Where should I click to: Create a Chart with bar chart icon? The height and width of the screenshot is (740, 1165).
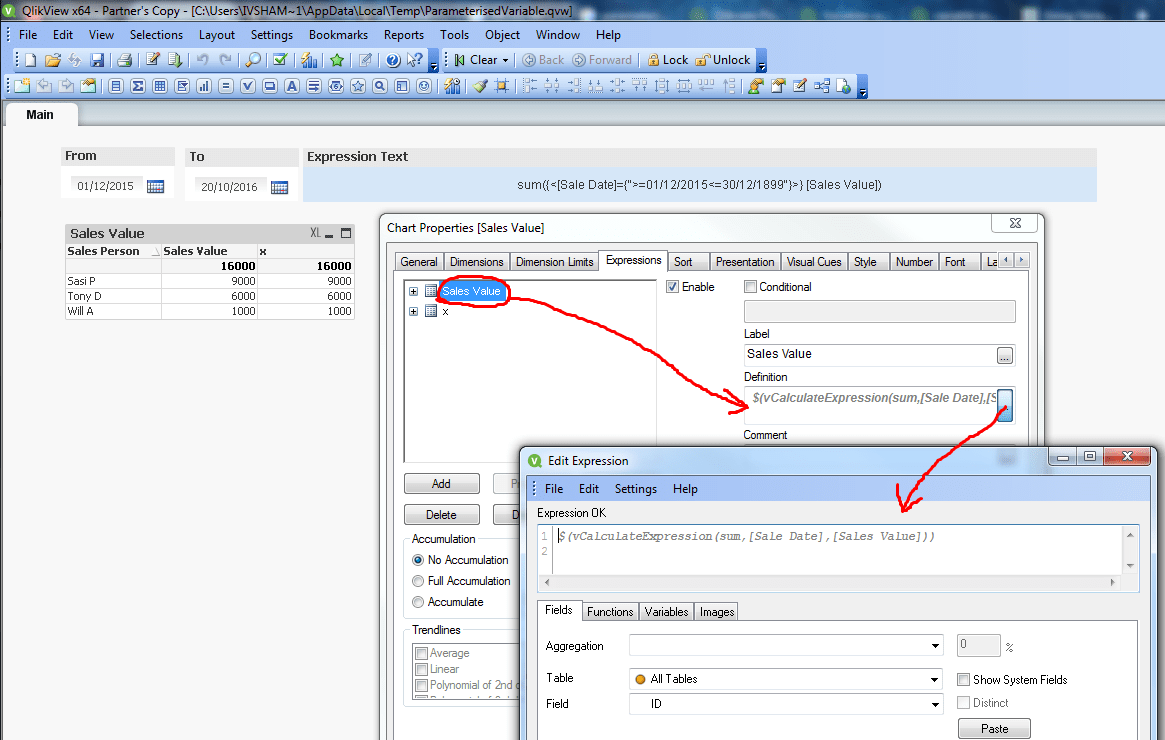[x=204, y=86]
